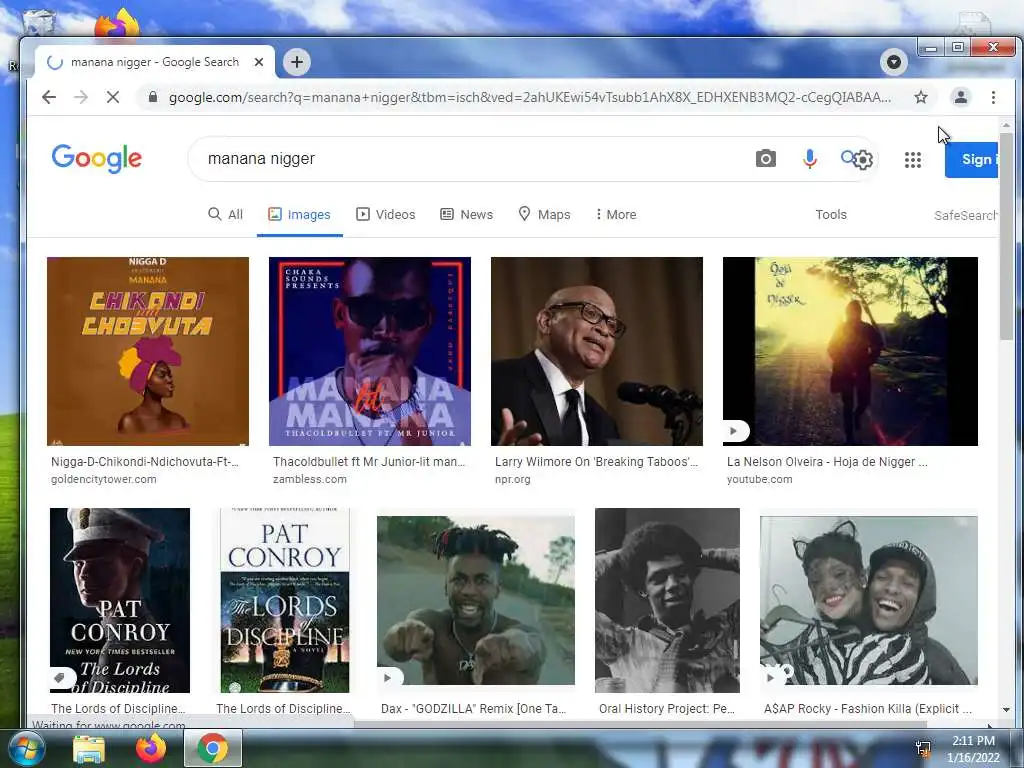Click the Larry Wilmore On 'Breaking Taboos' caption
This screenshot has width=1024, height=768.
[596, 462]
